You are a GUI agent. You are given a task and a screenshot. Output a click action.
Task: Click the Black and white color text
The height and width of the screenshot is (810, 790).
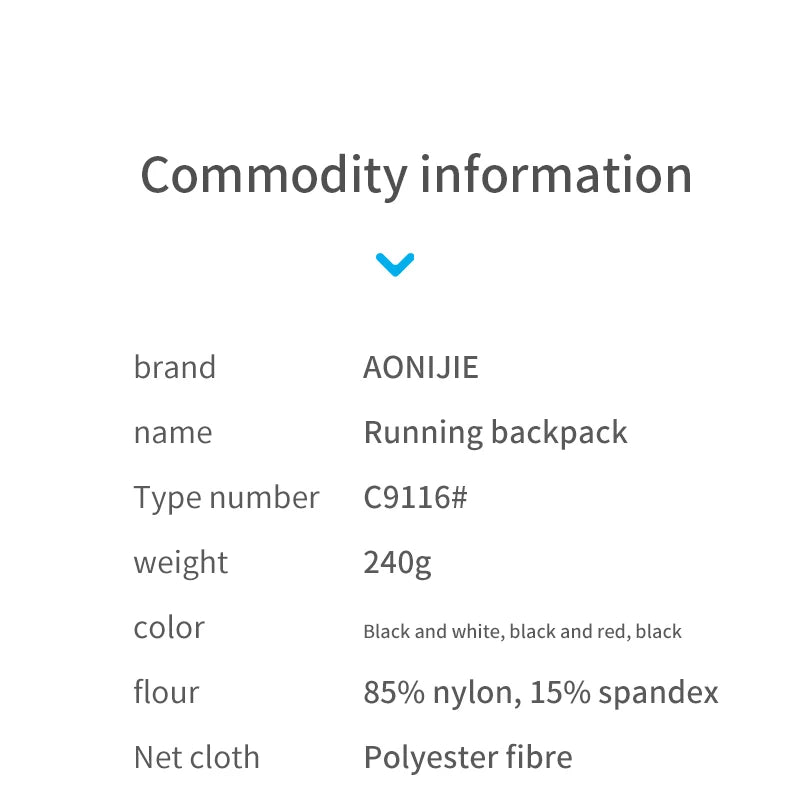434,631
